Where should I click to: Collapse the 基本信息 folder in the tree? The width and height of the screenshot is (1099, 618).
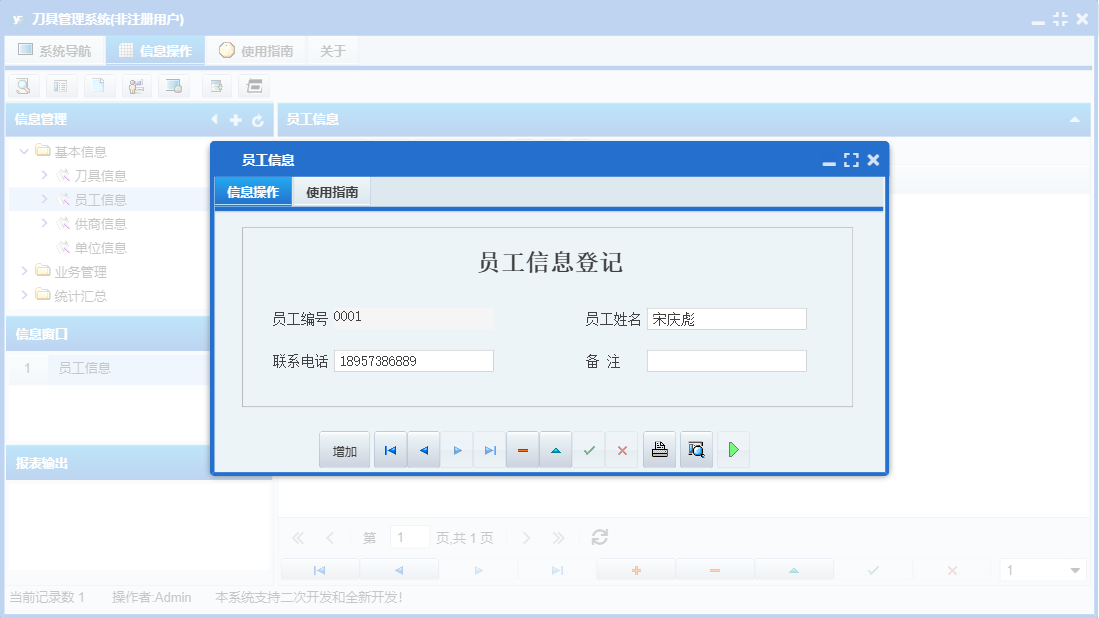click(x=24, y=150)
